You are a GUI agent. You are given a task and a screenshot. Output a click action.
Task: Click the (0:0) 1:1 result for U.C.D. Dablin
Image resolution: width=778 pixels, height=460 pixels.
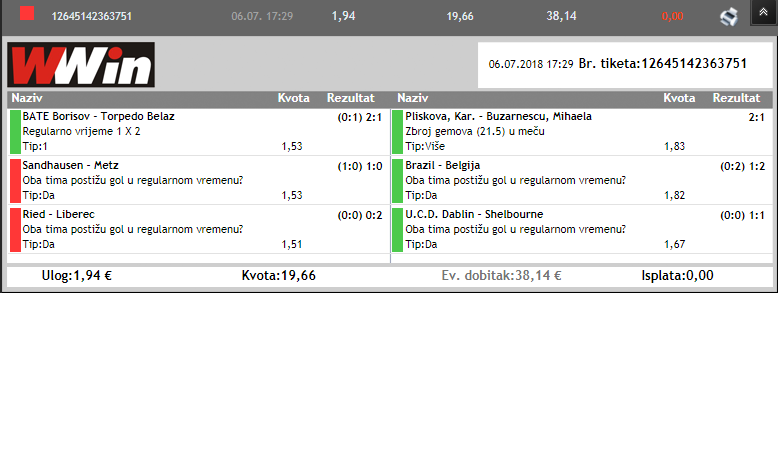pyautogui.click(x=742, y=215)
